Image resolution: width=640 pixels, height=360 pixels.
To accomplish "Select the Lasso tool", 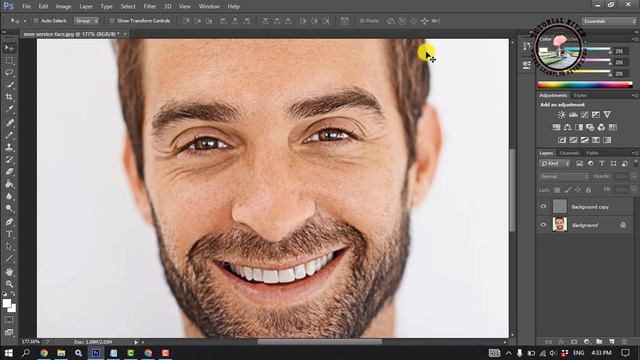I will coord(9,73).
